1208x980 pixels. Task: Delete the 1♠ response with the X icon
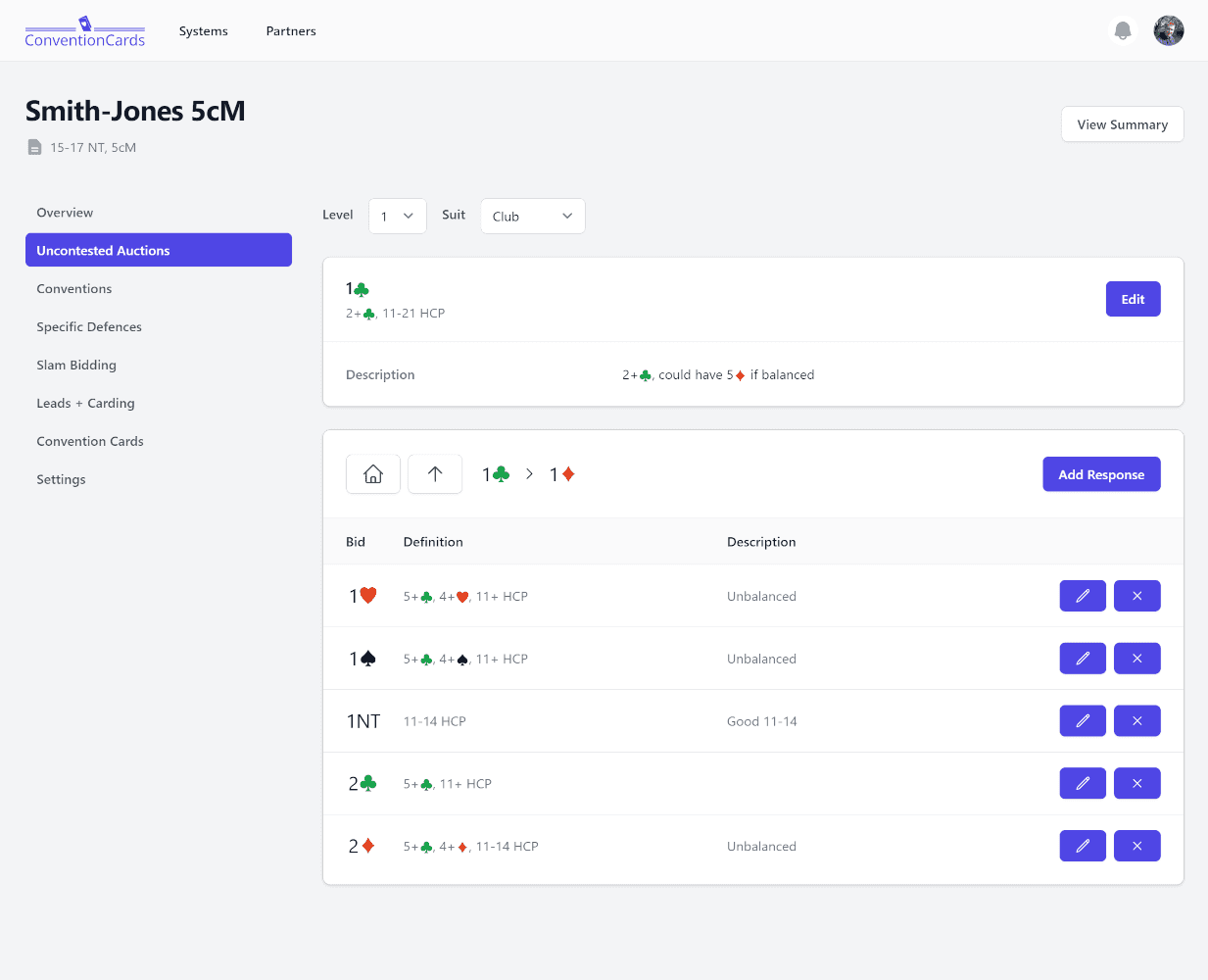(1136, 659)
